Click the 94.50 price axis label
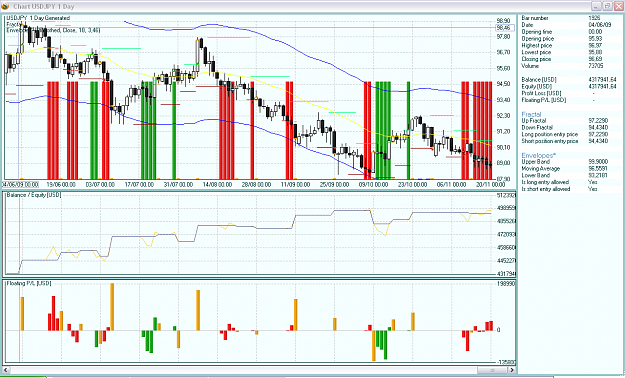The width and height of the screenshot is (625, 378). point(503,84)
